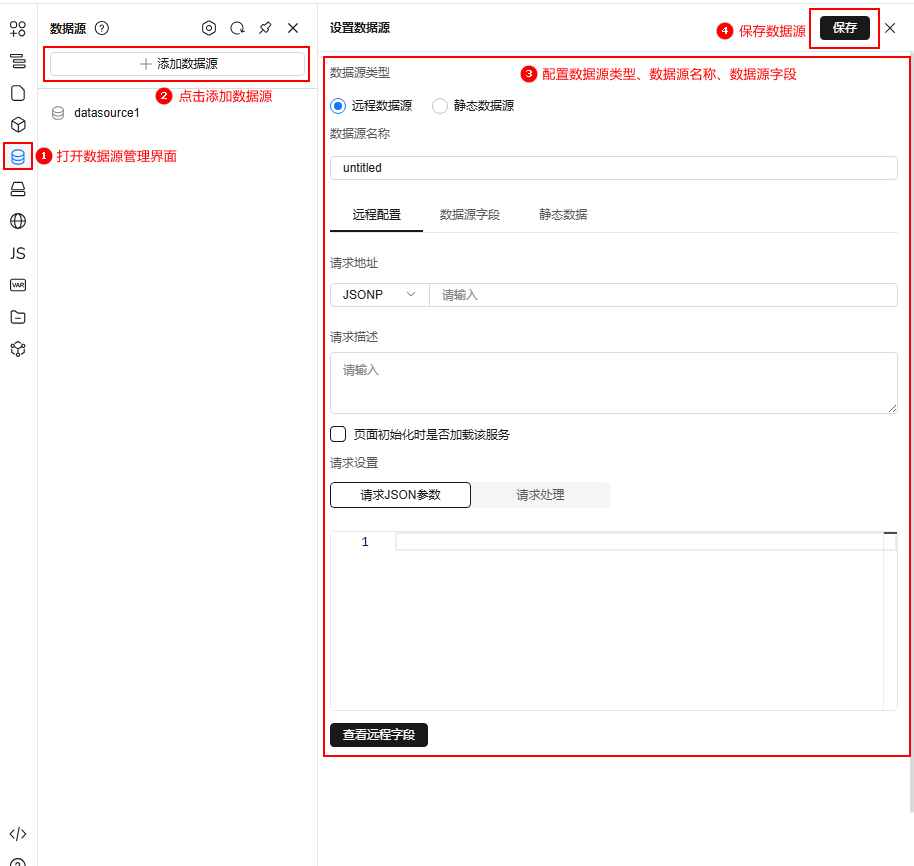The width and height of the screenshot is (914, 866).
Task: Switch to the 数据源字段 tab
Action: point(469,215)
